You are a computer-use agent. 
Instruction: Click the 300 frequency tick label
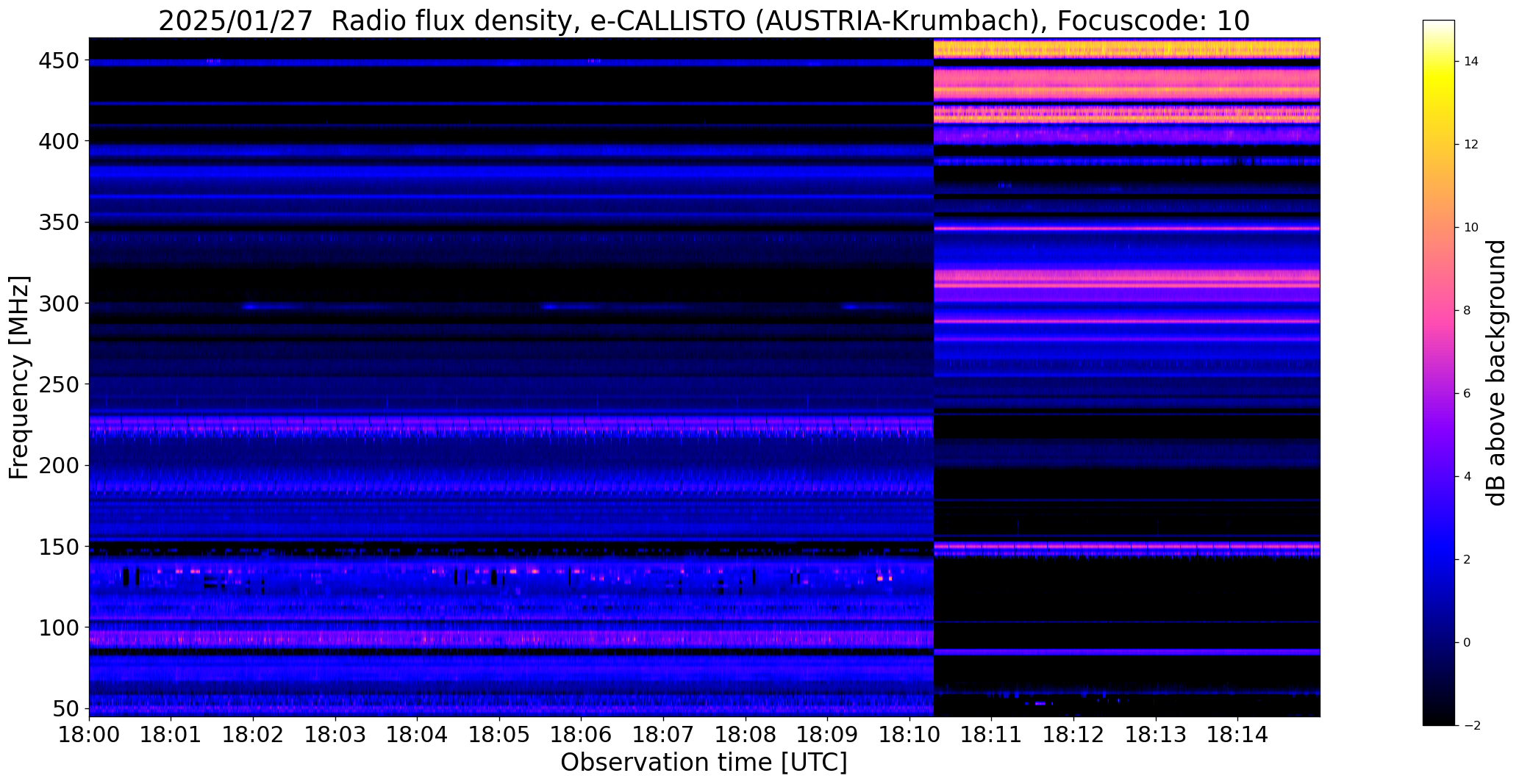57,303
